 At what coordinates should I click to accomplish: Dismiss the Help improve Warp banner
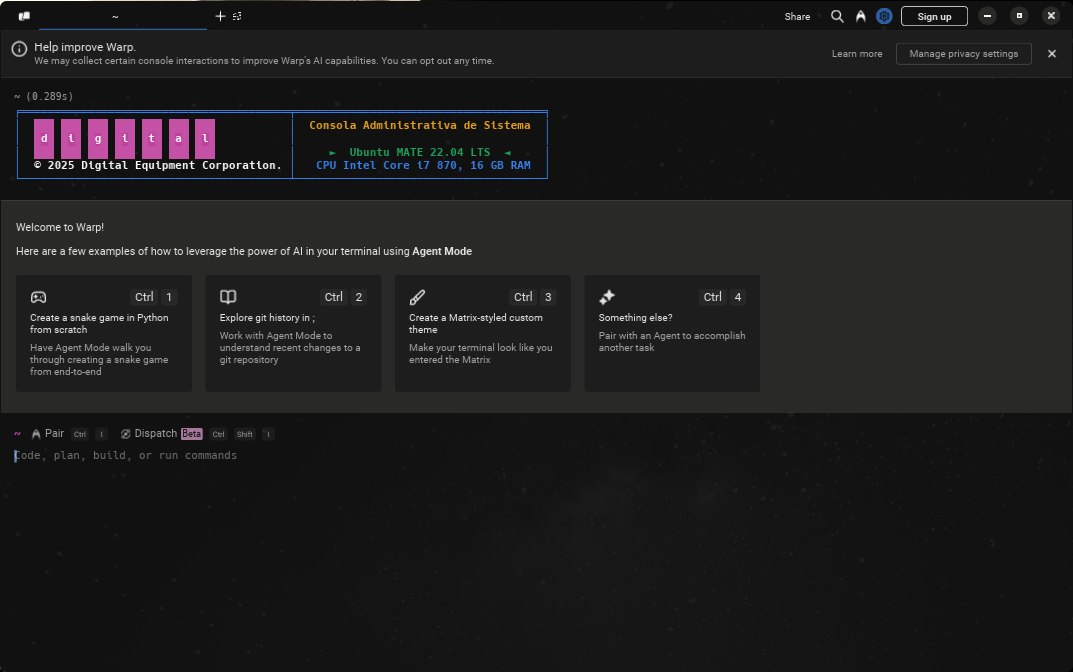pos(1052,53)
